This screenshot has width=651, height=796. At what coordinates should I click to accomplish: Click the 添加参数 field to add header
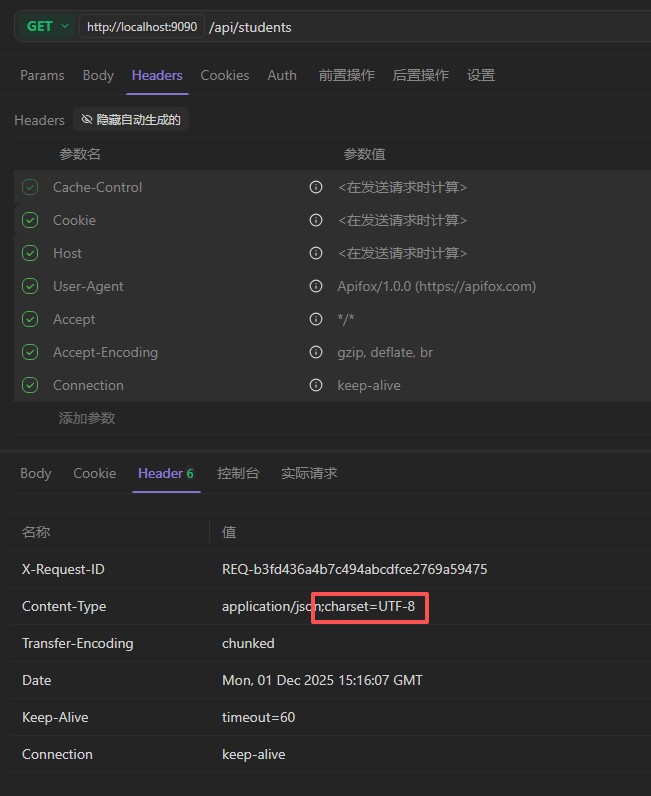87,418
